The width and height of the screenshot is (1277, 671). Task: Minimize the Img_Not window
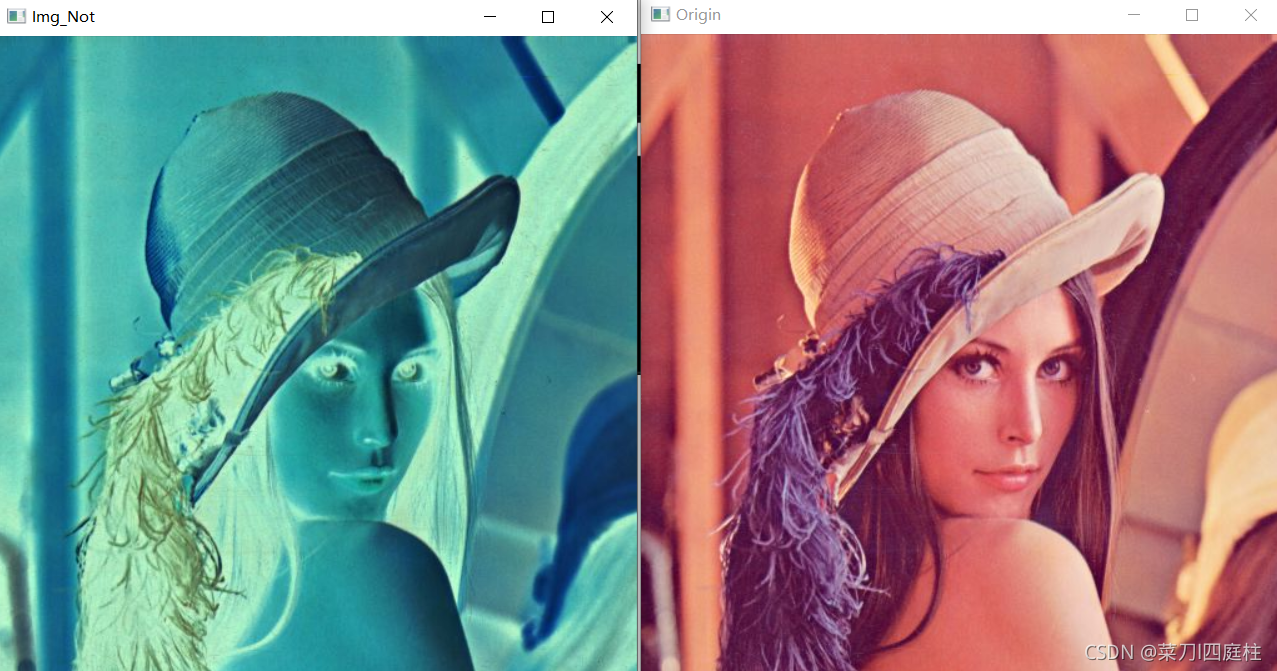point(490,17)
